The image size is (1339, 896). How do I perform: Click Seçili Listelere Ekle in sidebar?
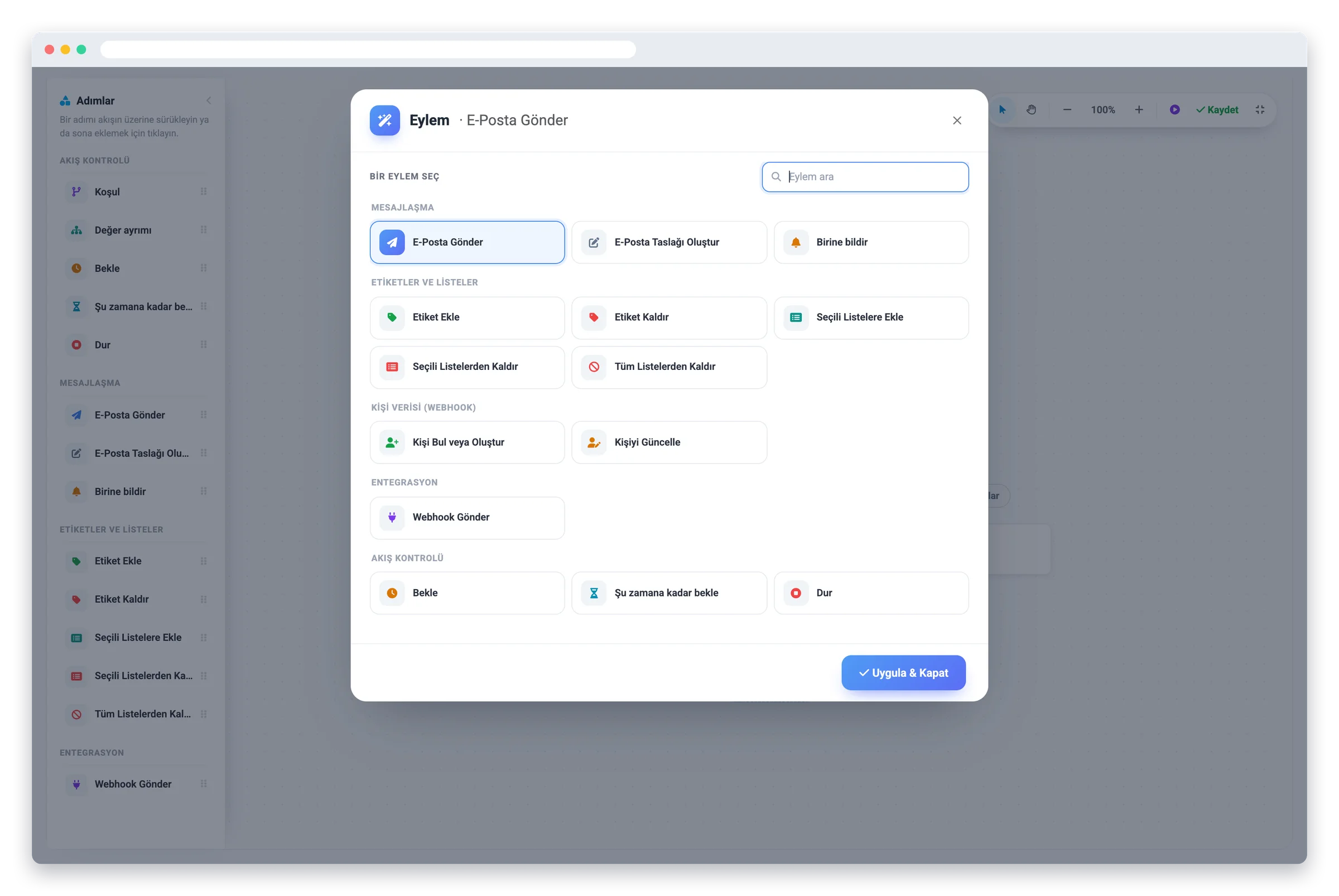point(136,638)
